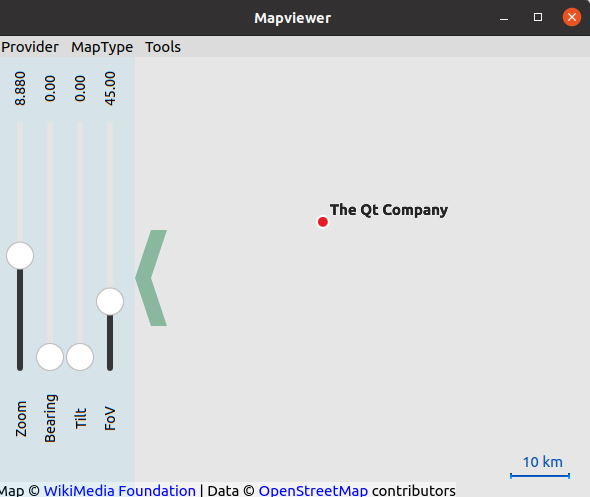Click the middle of the Tilt slider track
This screenshot has width=590, height=497.
(x=80, y=232)
